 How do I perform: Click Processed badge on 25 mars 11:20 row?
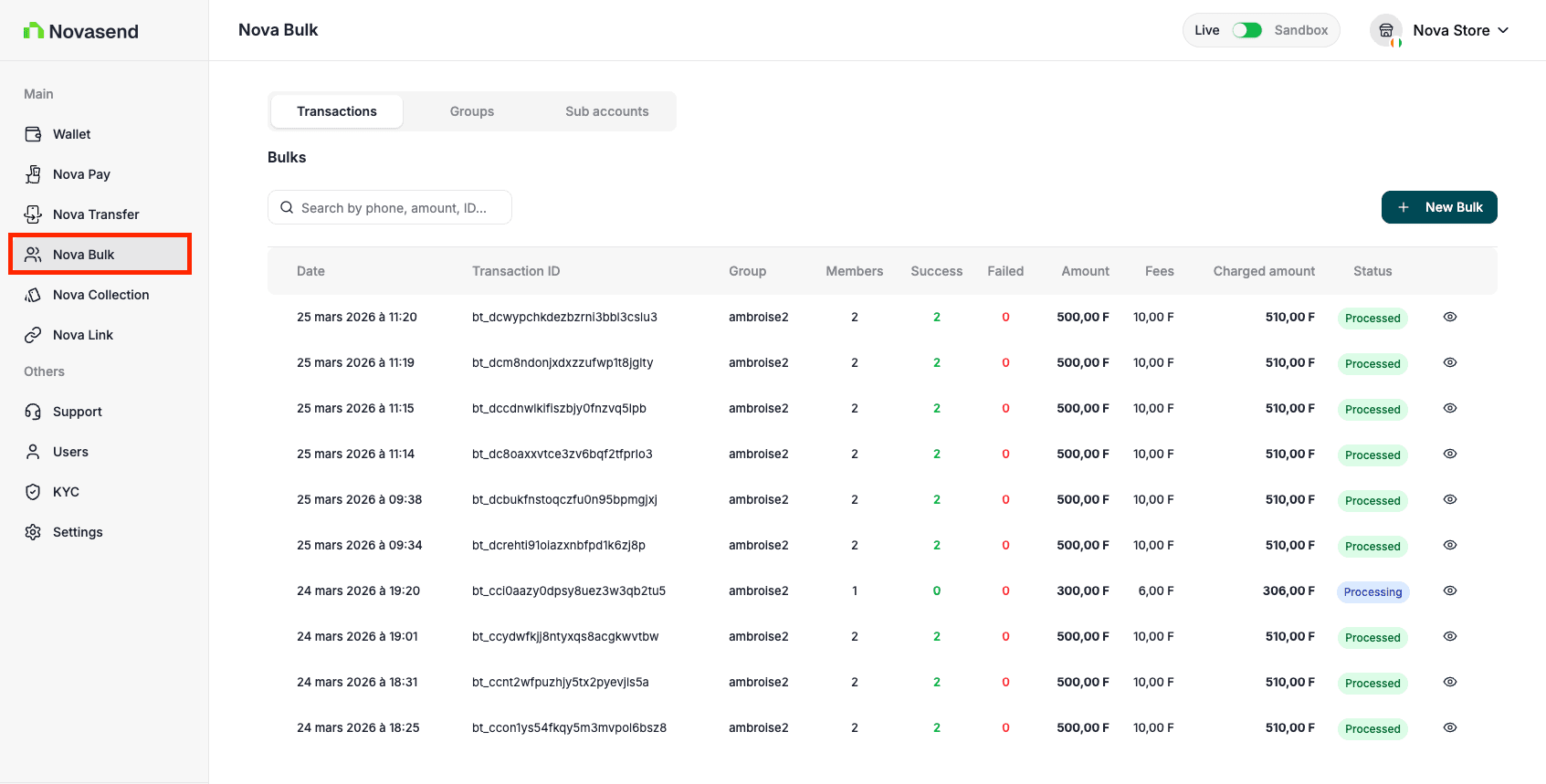coord(1372,318)
